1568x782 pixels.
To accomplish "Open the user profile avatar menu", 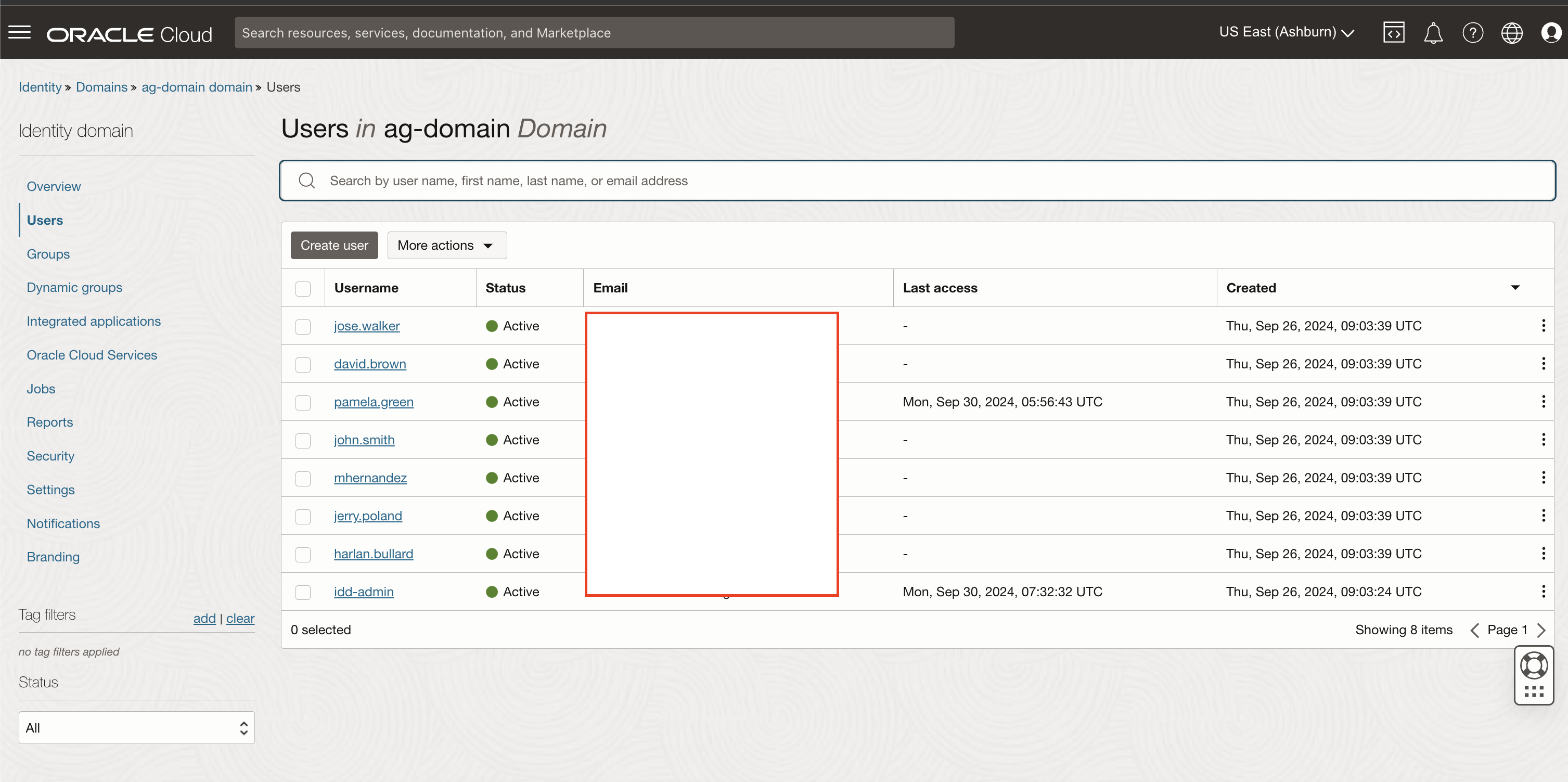I will (x=1551, y=32).
